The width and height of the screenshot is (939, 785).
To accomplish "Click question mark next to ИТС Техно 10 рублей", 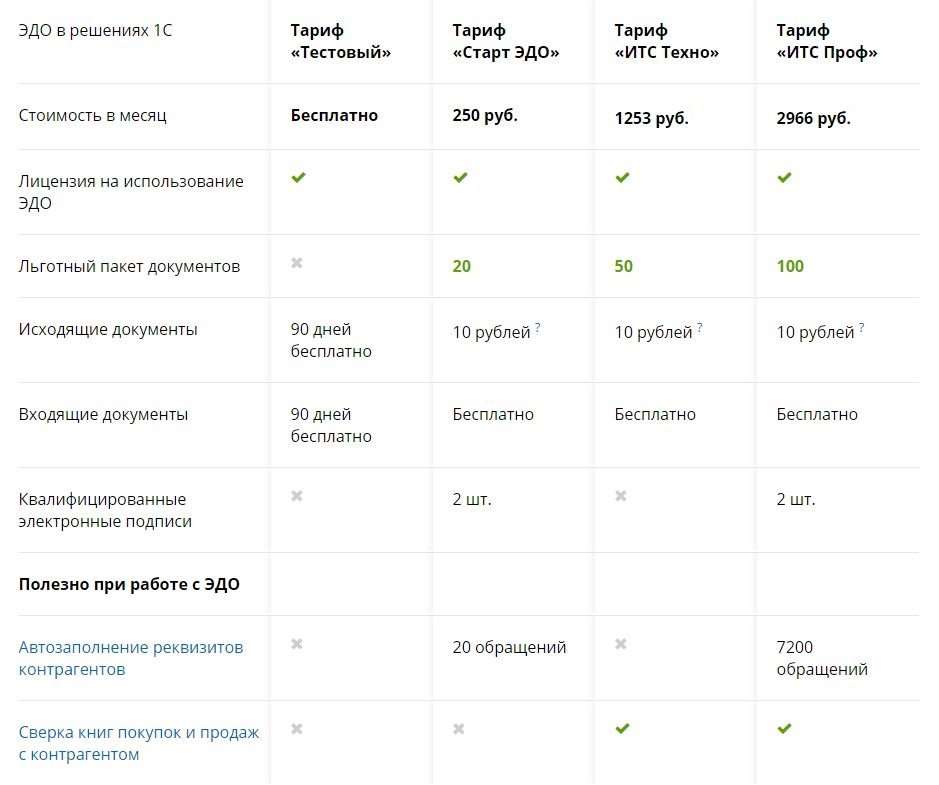I will (x=699, y=327).
